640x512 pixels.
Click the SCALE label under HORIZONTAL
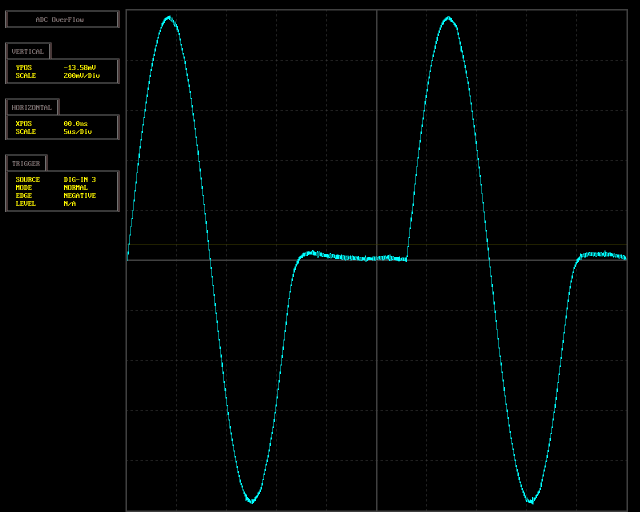(x=26, y=132)
